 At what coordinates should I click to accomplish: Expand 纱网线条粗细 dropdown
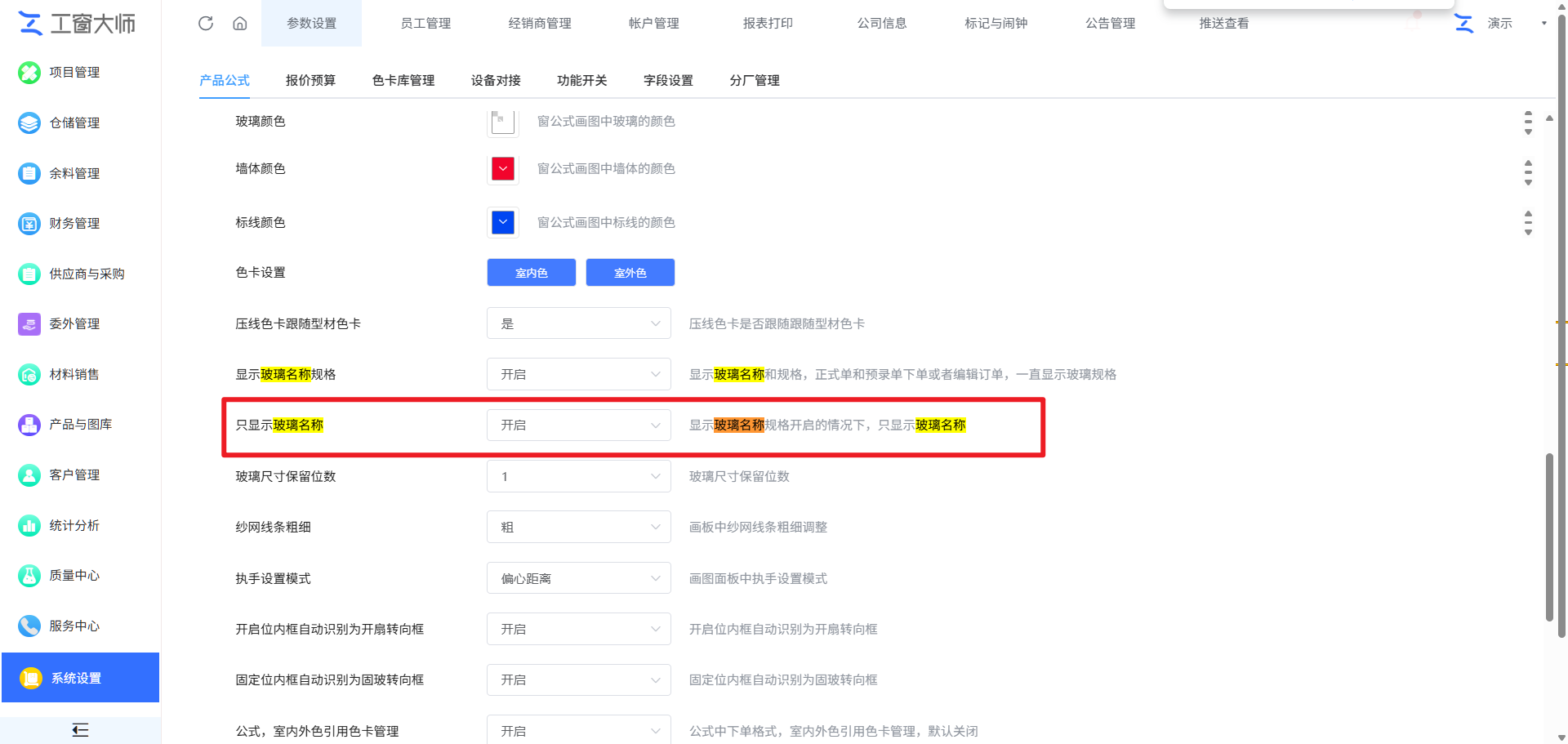(579, 527)
